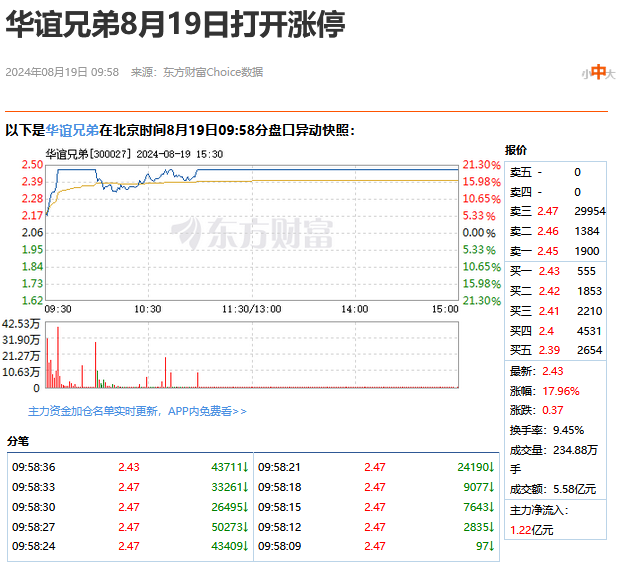Screen dimensions: 623x569
Task: Click the 东方财富 watermark logo on chart
Action: click(252, 234)
